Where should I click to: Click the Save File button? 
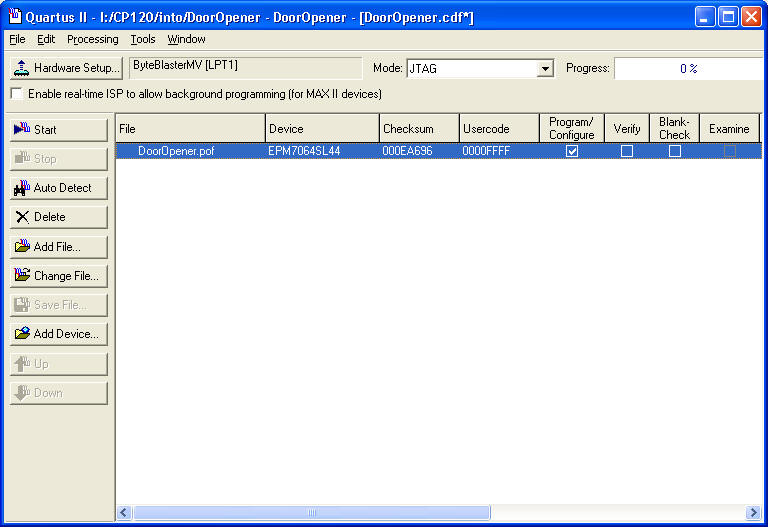58,305
